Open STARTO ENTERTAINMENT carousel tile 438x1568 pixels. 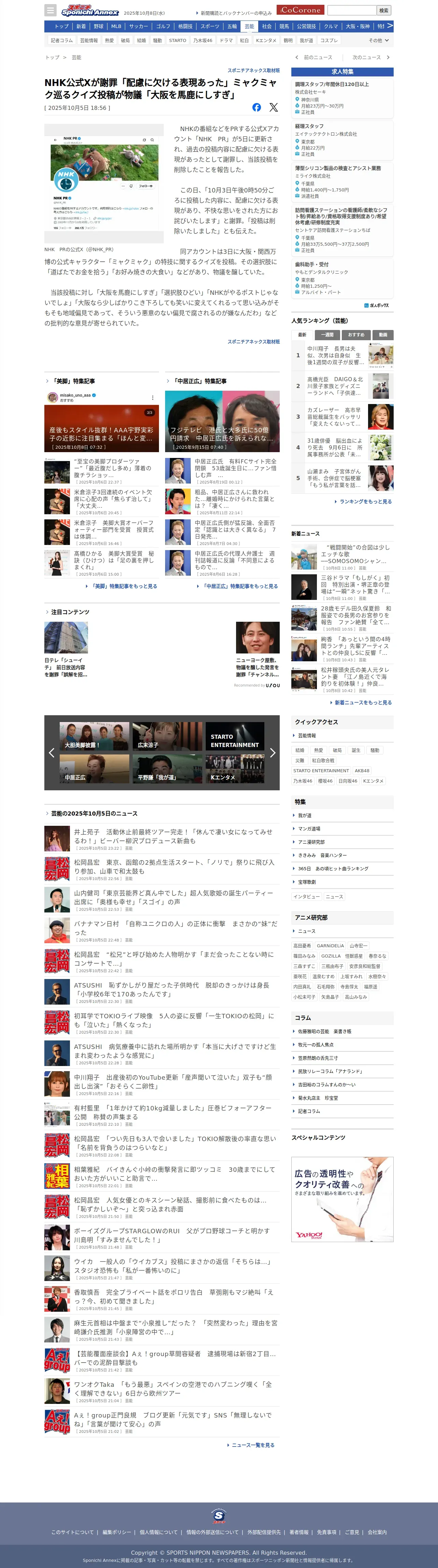pos(235,736)
